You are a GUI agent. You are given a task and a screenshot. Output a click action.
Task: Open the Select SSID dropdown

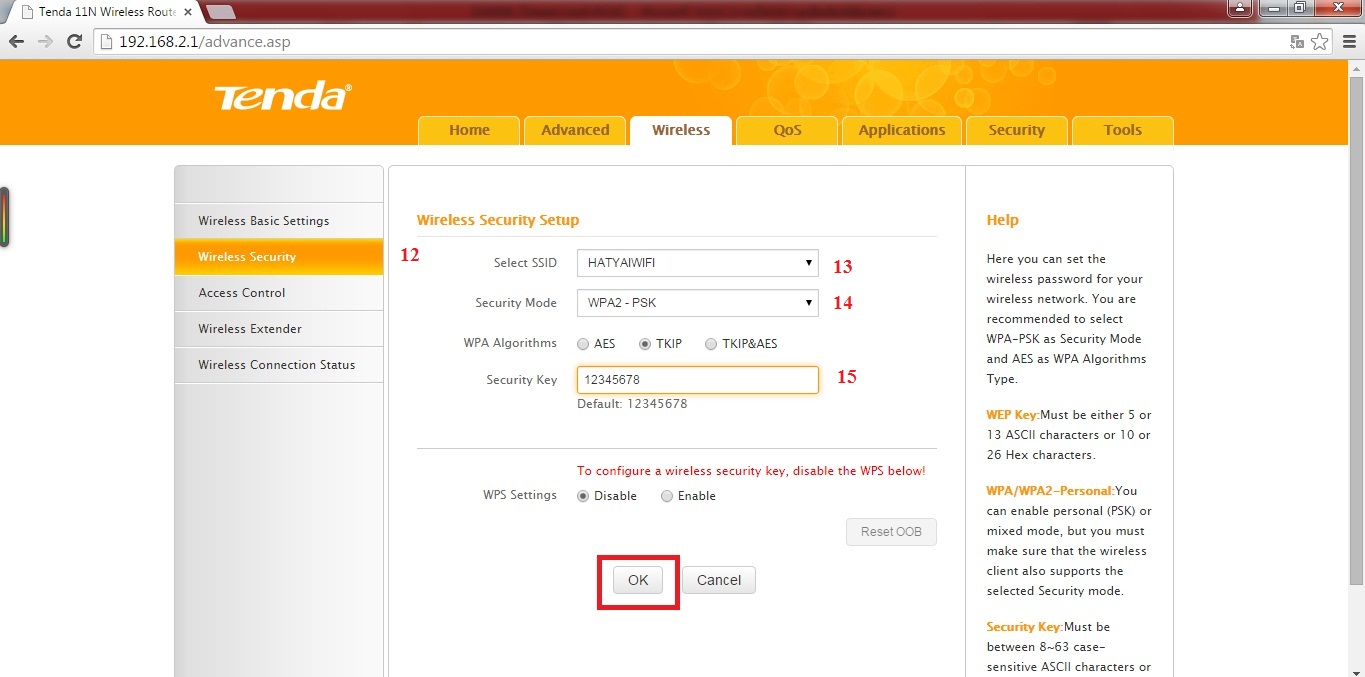tap(698, 263)
